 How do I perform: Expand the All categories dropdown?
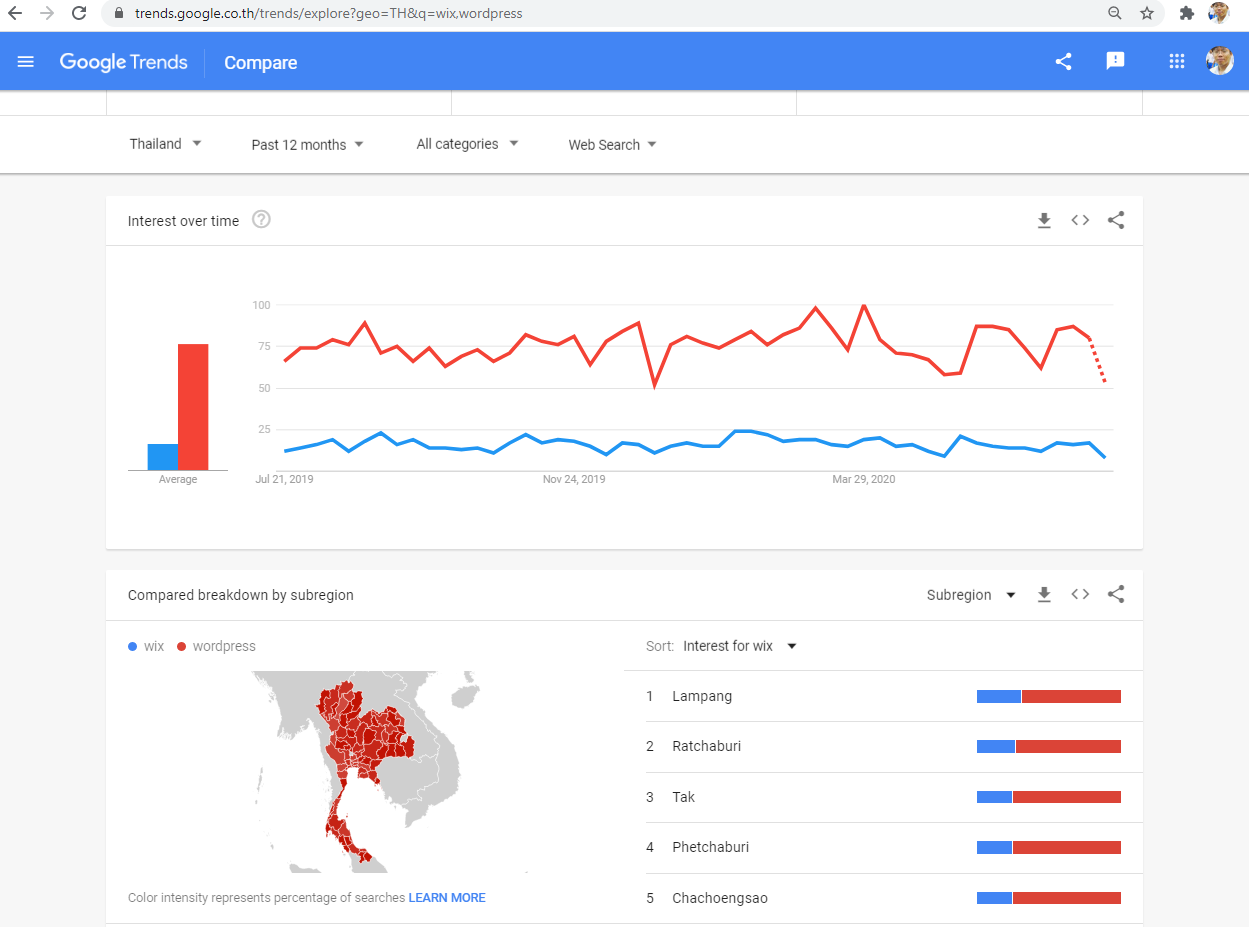[467, 144]
